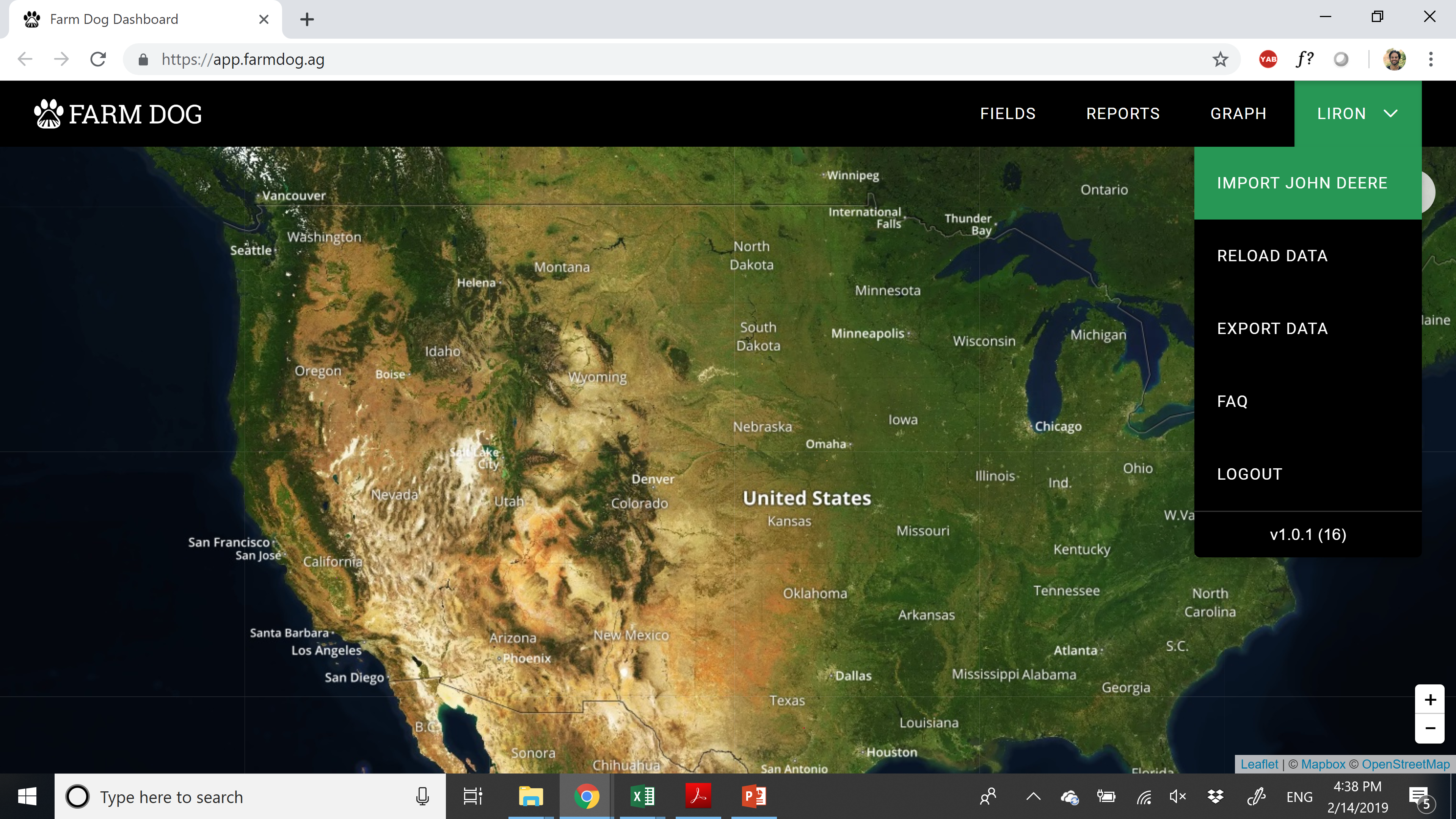Image resolution: width=1456 pixels, height=819 pixels.
Task: Click the United States map label
Action: (806, 497)
